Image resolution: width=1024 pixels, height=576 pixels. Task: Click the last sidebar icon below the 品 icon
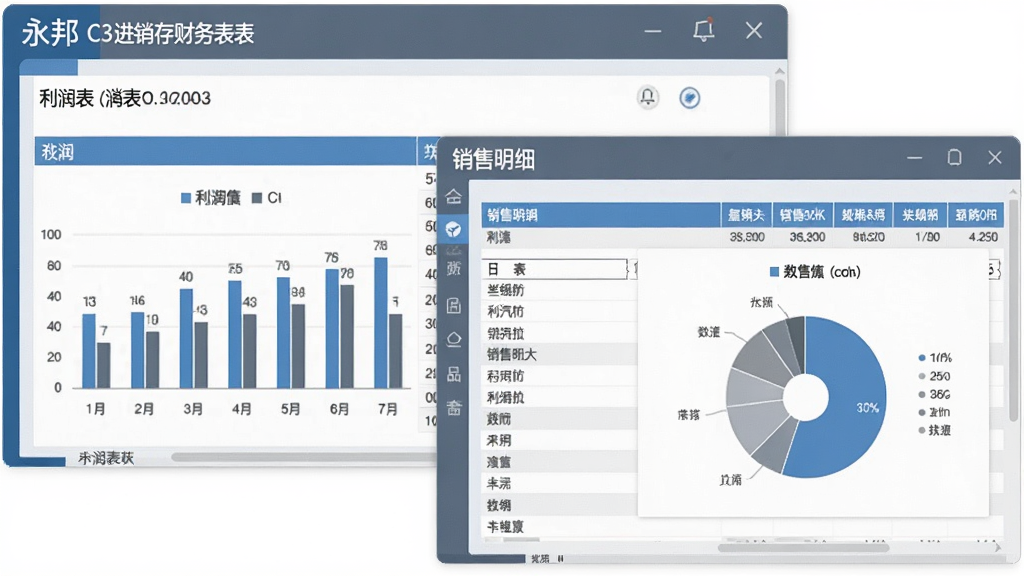[x=453, y=408]
